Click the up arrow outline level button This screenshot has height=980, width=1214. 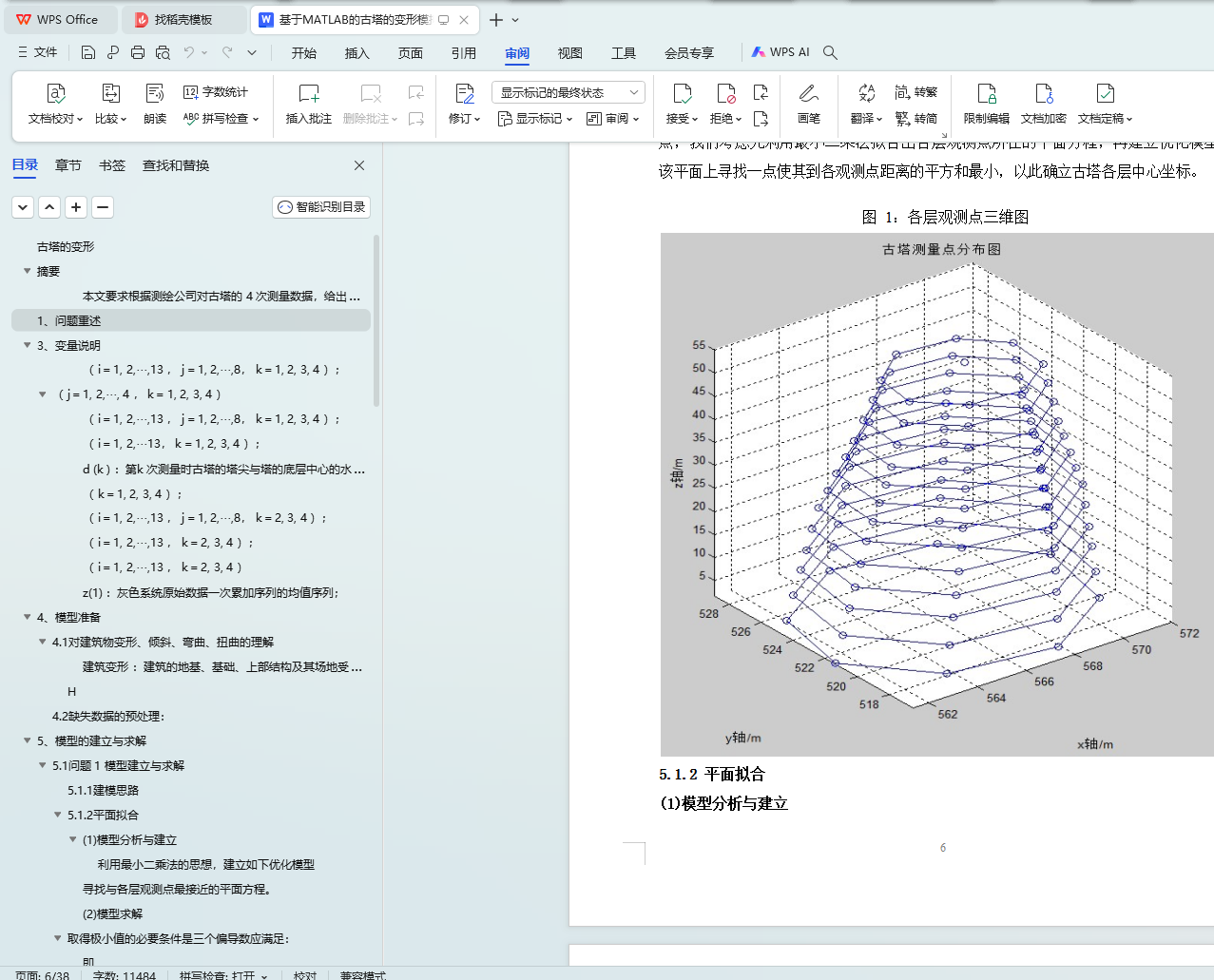pyautogui.click(x=49, y=206)
